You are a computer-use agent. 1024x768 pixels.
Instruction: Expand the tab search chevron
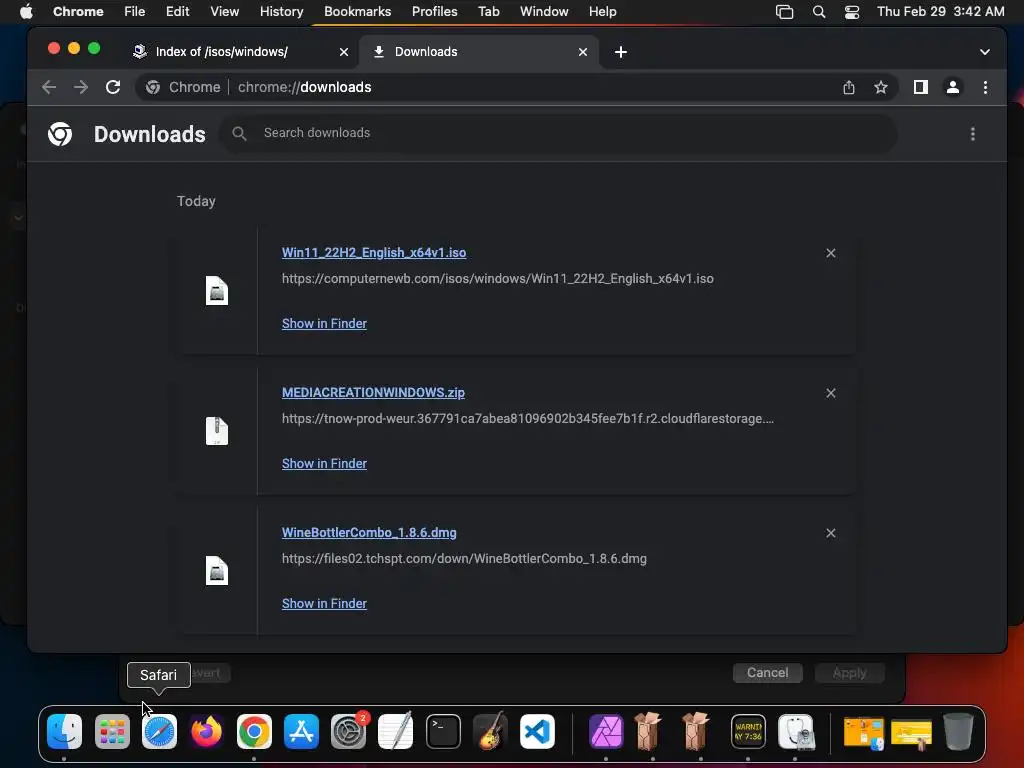pyautogui.click(x=984, y=52)
